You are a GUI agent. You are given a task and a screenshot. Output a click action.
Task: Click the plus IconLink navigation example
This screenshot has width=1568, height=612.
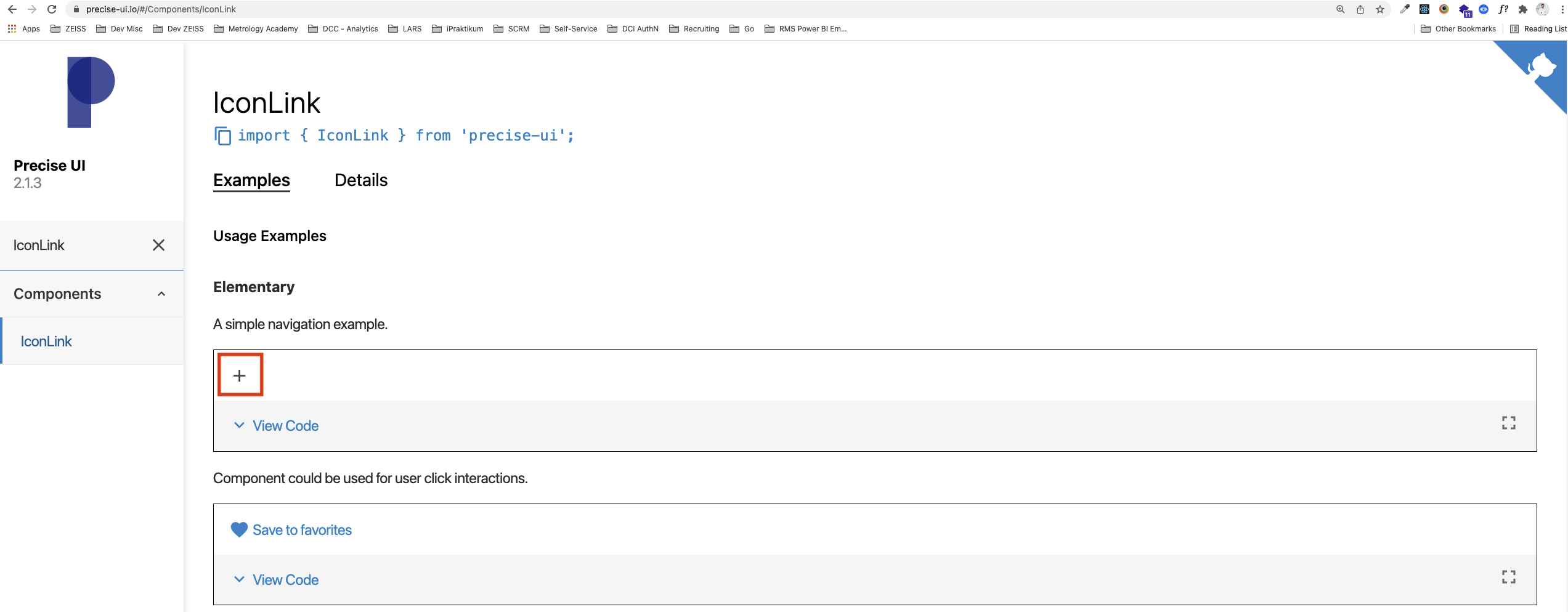240,375
